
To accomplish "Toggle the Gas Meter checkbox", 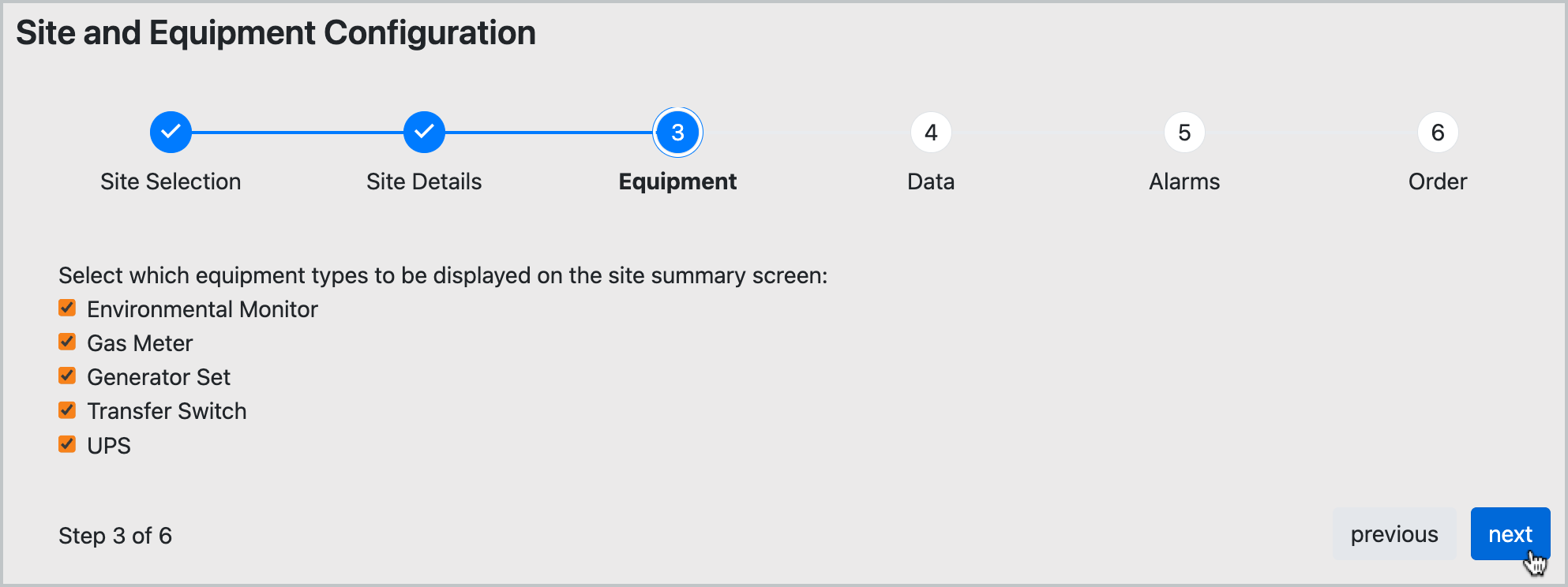I will coord(67,342).
